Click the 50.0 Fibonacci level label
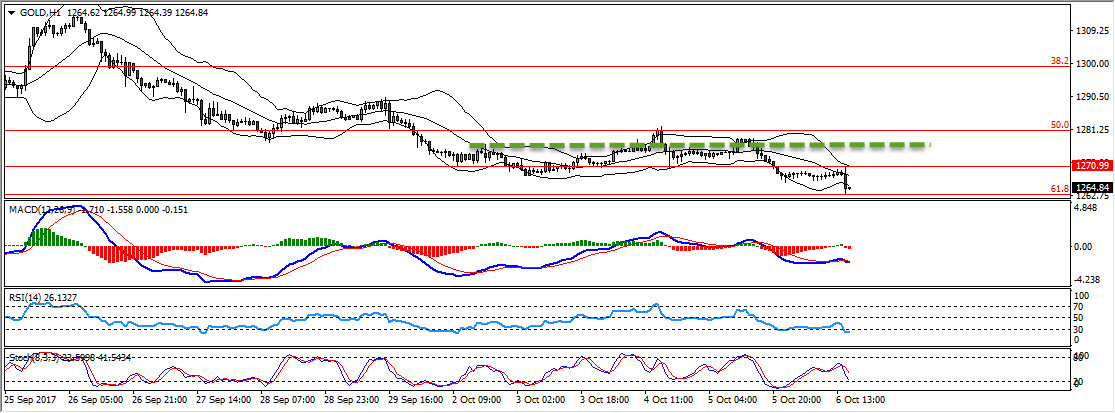Viewport: 1115px width, 413px height. coord(1059,125)
